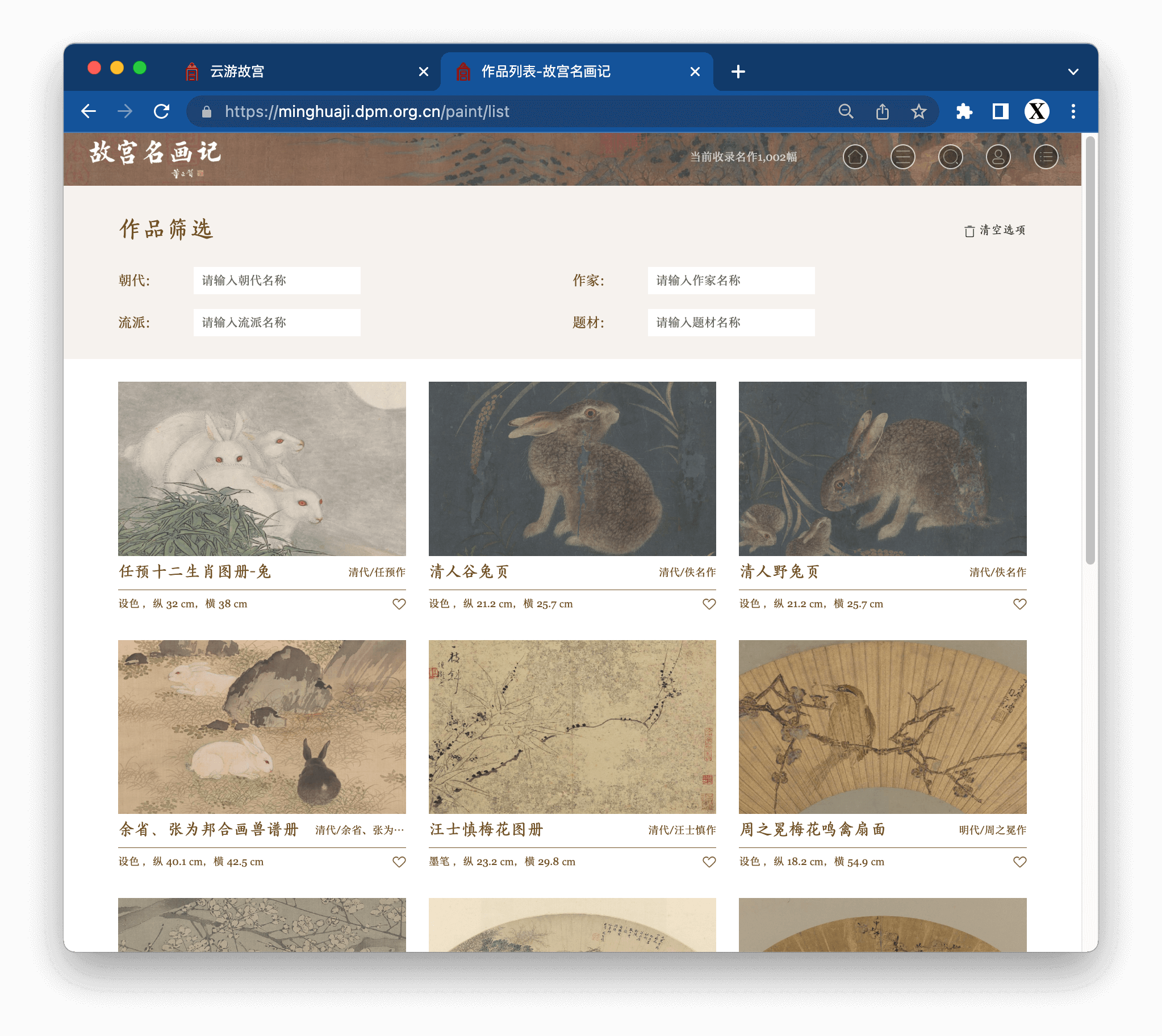Open the user profile icon in header
Viewport: 1162px width, 1036px height.
998,157
